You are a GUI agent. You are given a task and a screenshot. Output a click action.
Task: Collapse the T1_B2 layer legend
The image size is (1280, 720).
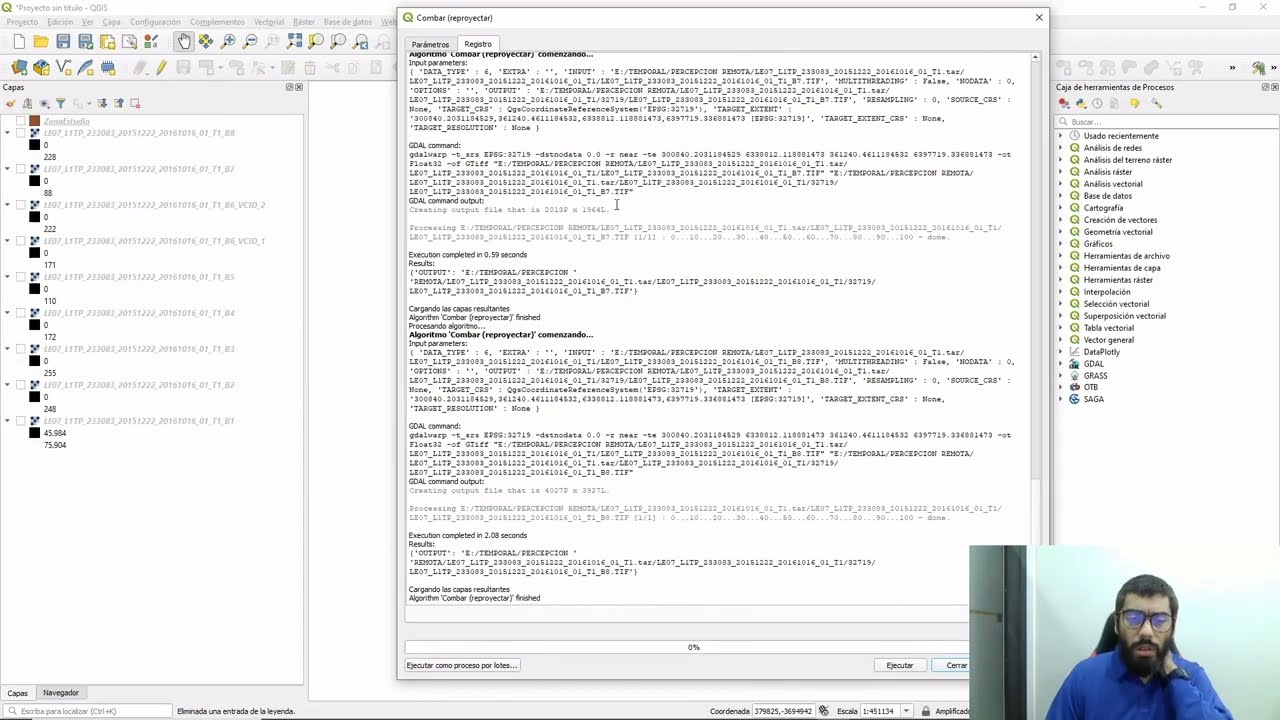[x=8, y=385]
